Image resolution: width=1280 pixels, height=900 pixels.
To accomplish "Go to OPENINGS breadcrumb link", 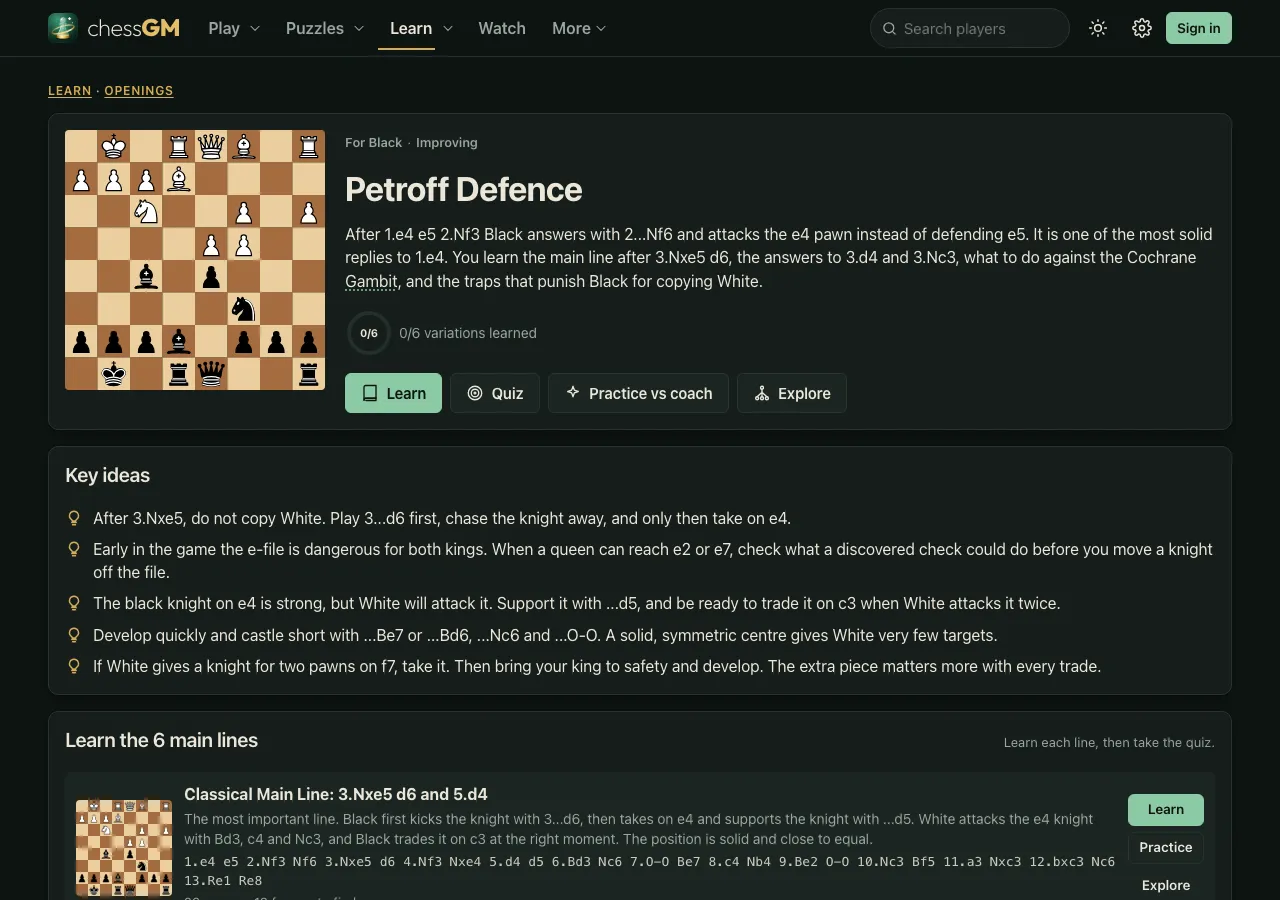I will (139, 91).
